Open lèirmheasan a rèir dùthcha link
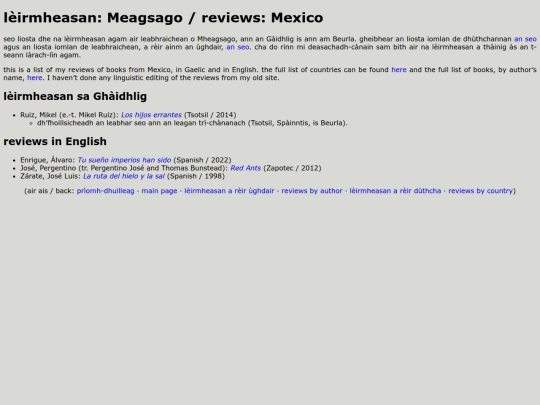The image size is (540, 405). pyautogui.click(x=395, y=191)
